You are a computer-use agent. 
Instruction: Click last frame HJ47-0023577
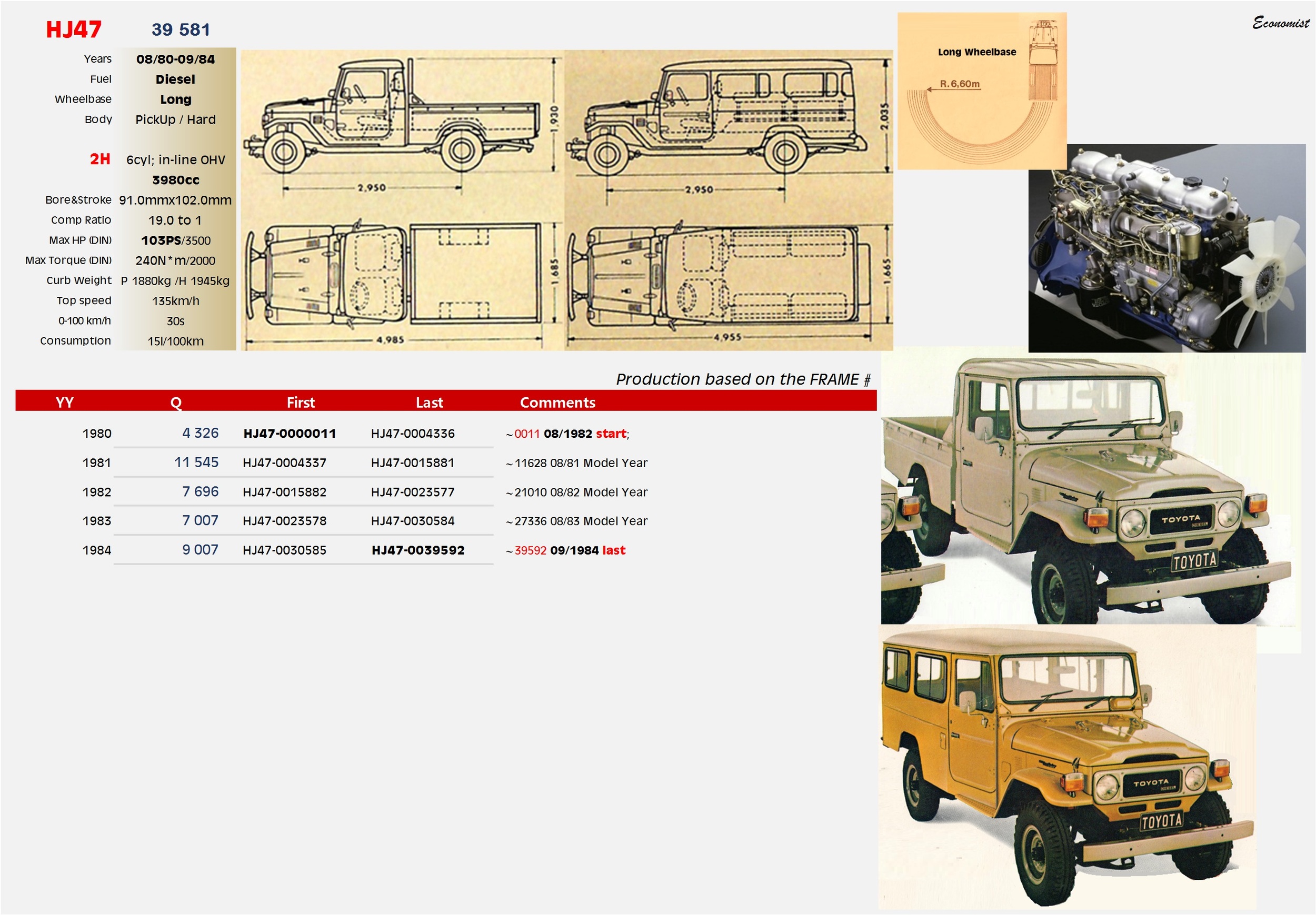coord(412,491)
